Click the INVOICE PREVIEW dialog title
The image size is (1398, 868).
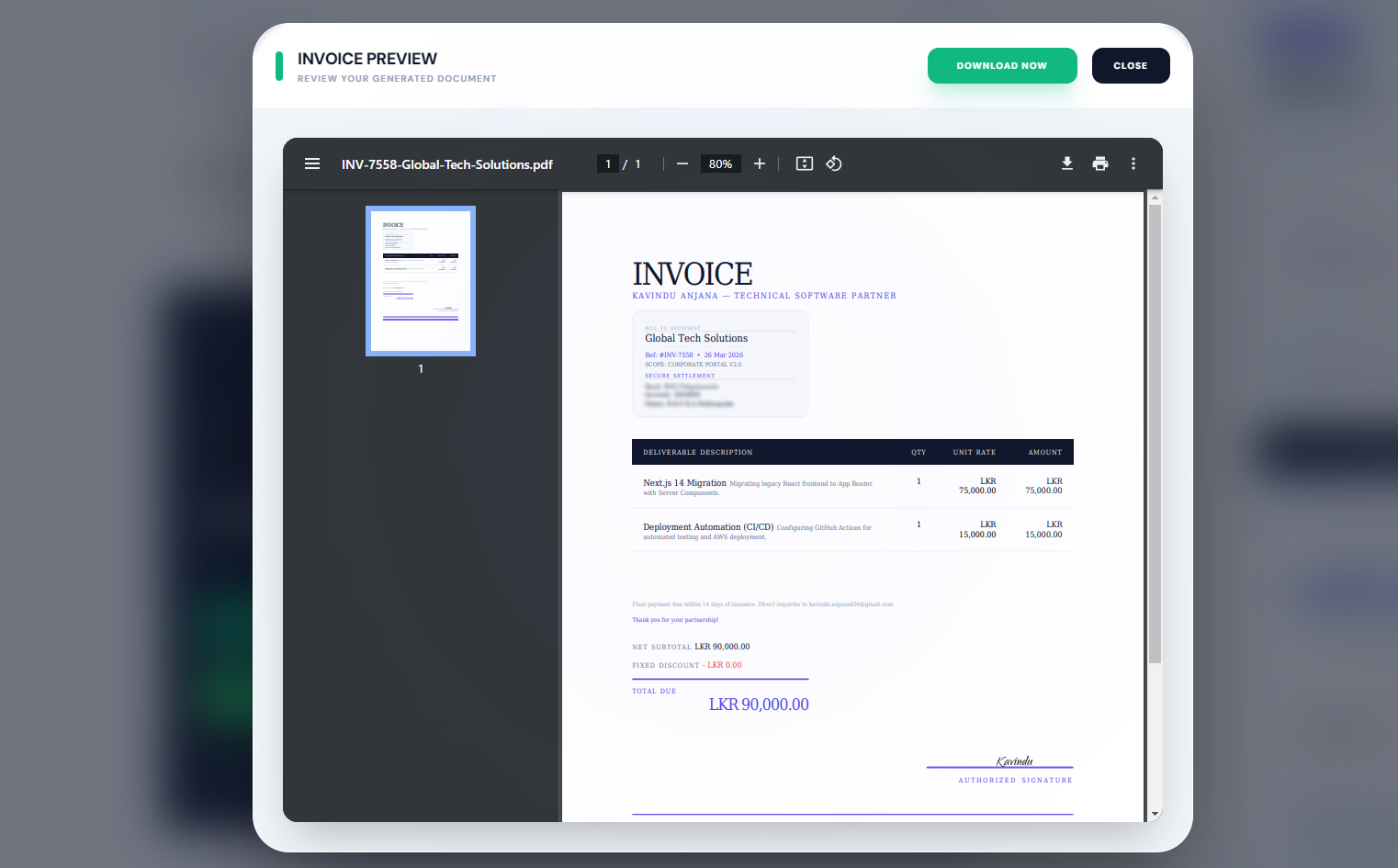click(367, 59)
